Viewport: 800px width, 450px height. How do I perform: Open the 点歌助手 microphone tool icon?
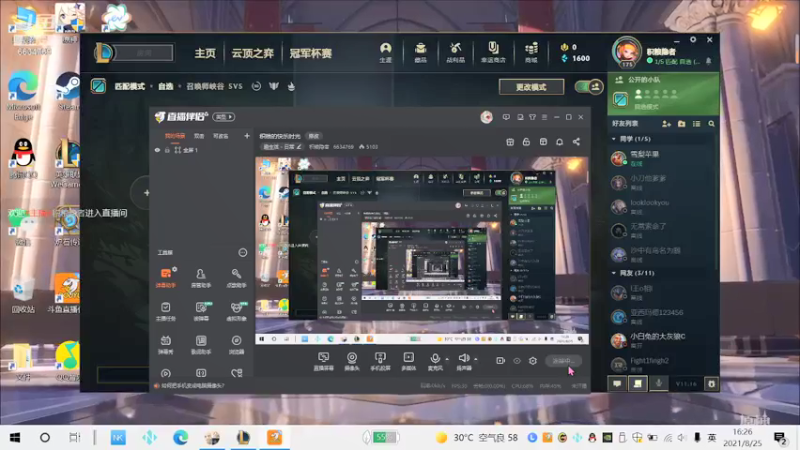pos(236,278)
